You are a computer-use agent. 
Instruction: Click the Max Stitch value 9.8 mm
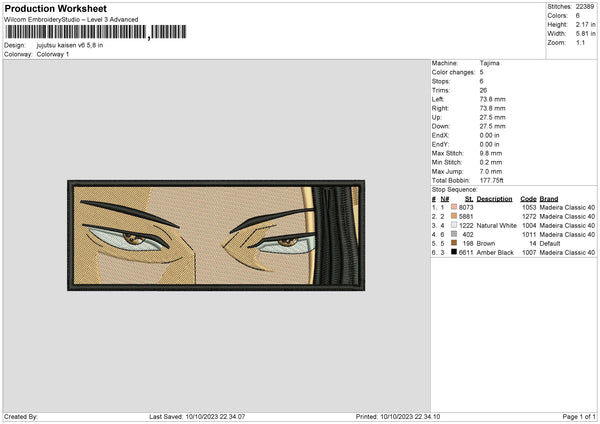click(491, 153)
